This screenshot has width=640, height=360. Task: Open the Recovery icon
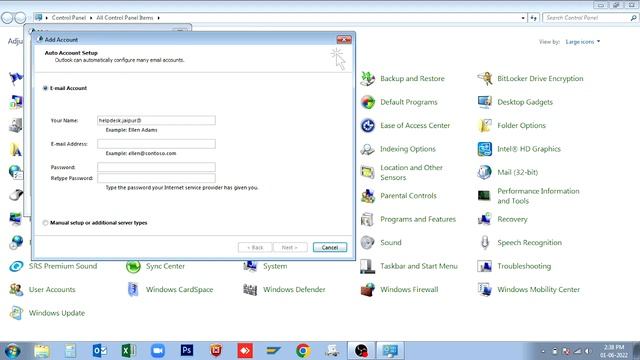[484, 219]
